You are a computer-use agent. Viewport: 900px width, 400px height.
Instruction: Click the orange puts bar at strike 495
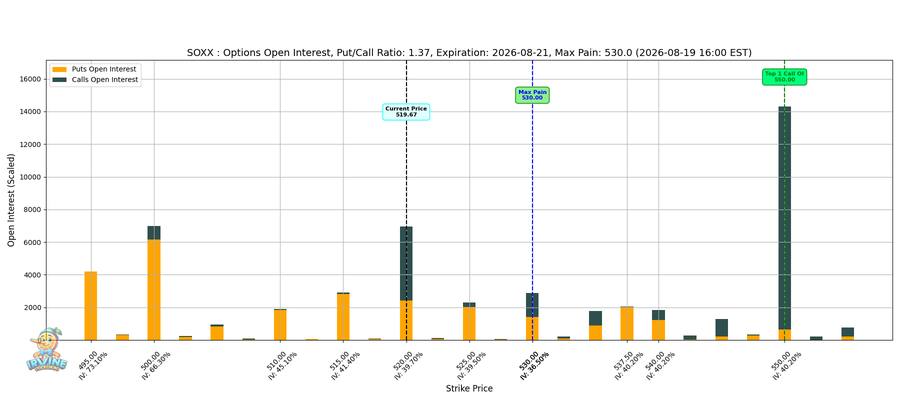91,306
